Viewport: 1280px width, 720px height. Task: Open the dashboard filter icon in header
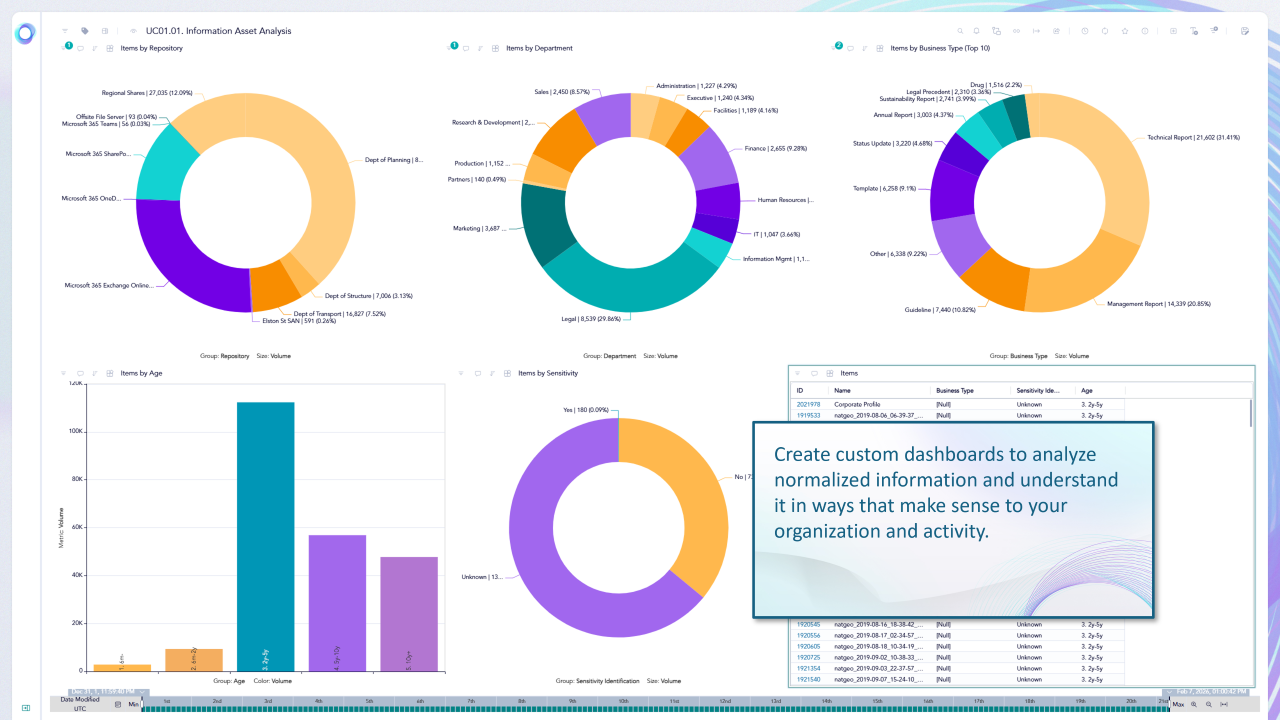(x=65, y=31)
